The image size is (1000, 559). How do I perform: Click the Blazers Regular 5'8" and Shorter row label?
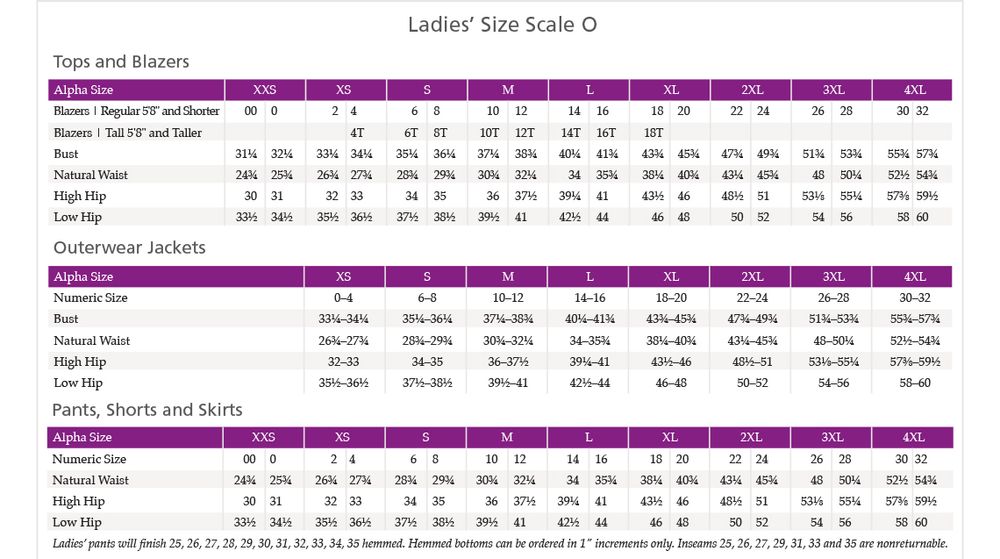137,111
